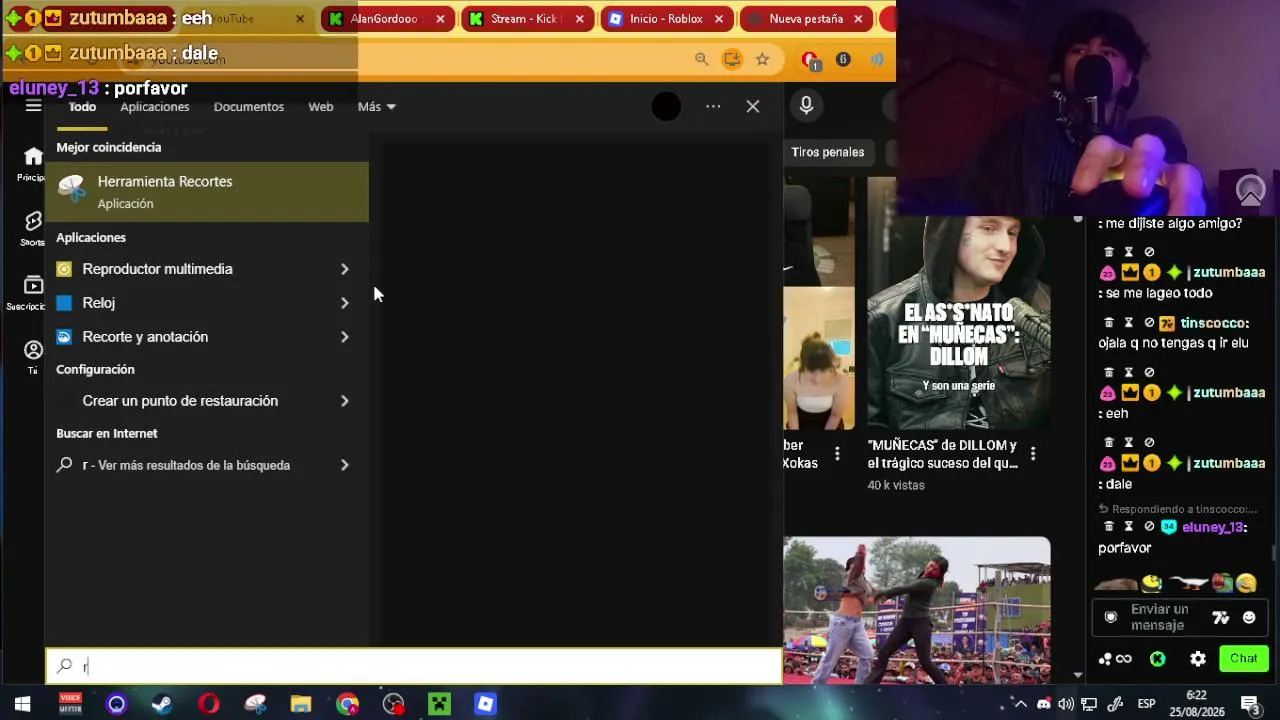Viewport: 1280px width, 720px height.
Task: Select Todo search filter tab
Action: tap(82, 107)
